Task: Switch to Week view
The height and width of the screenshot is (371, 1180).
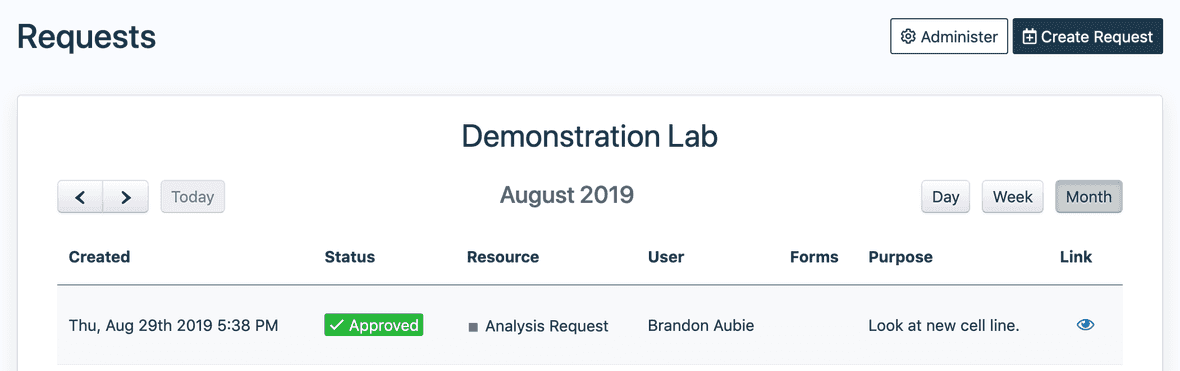Action: point(1012,197)
